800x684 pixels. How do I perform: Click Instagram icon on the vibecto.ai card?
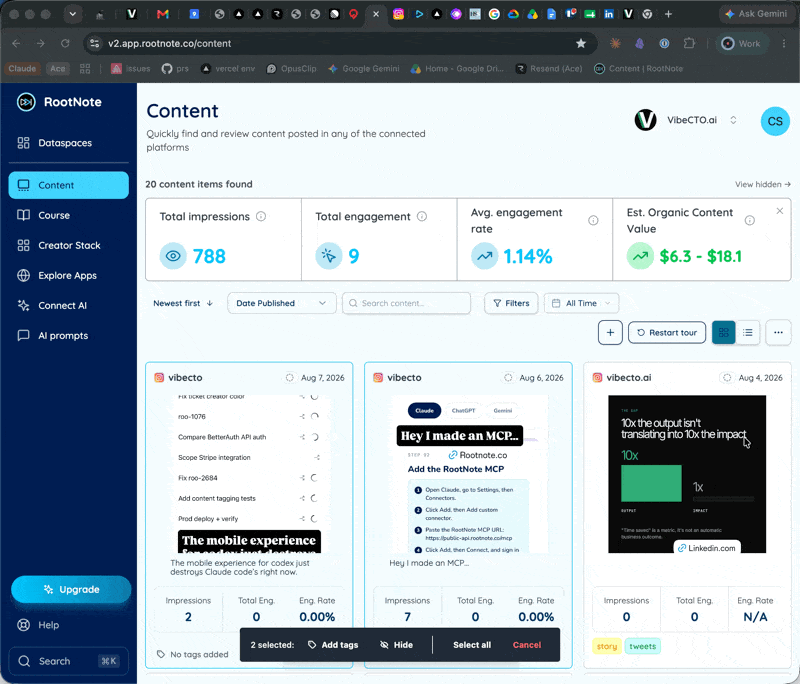point(597,377)
